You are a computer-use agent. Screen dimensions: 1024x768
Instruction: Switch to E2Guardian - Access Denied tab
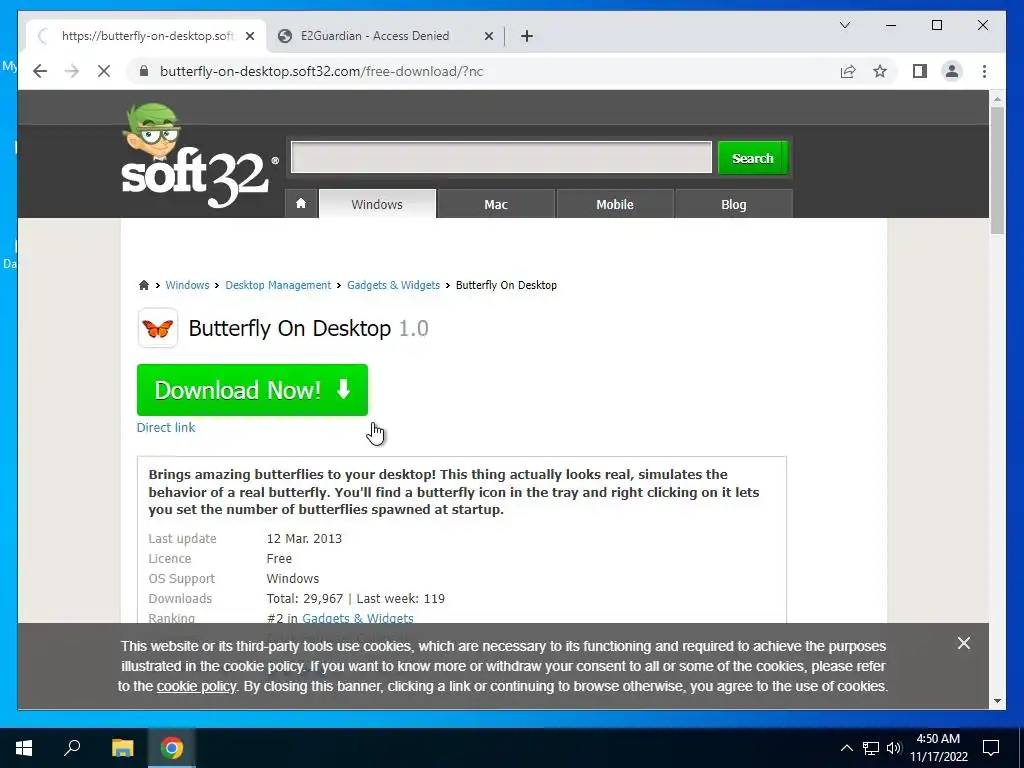[x=385, y=36]
